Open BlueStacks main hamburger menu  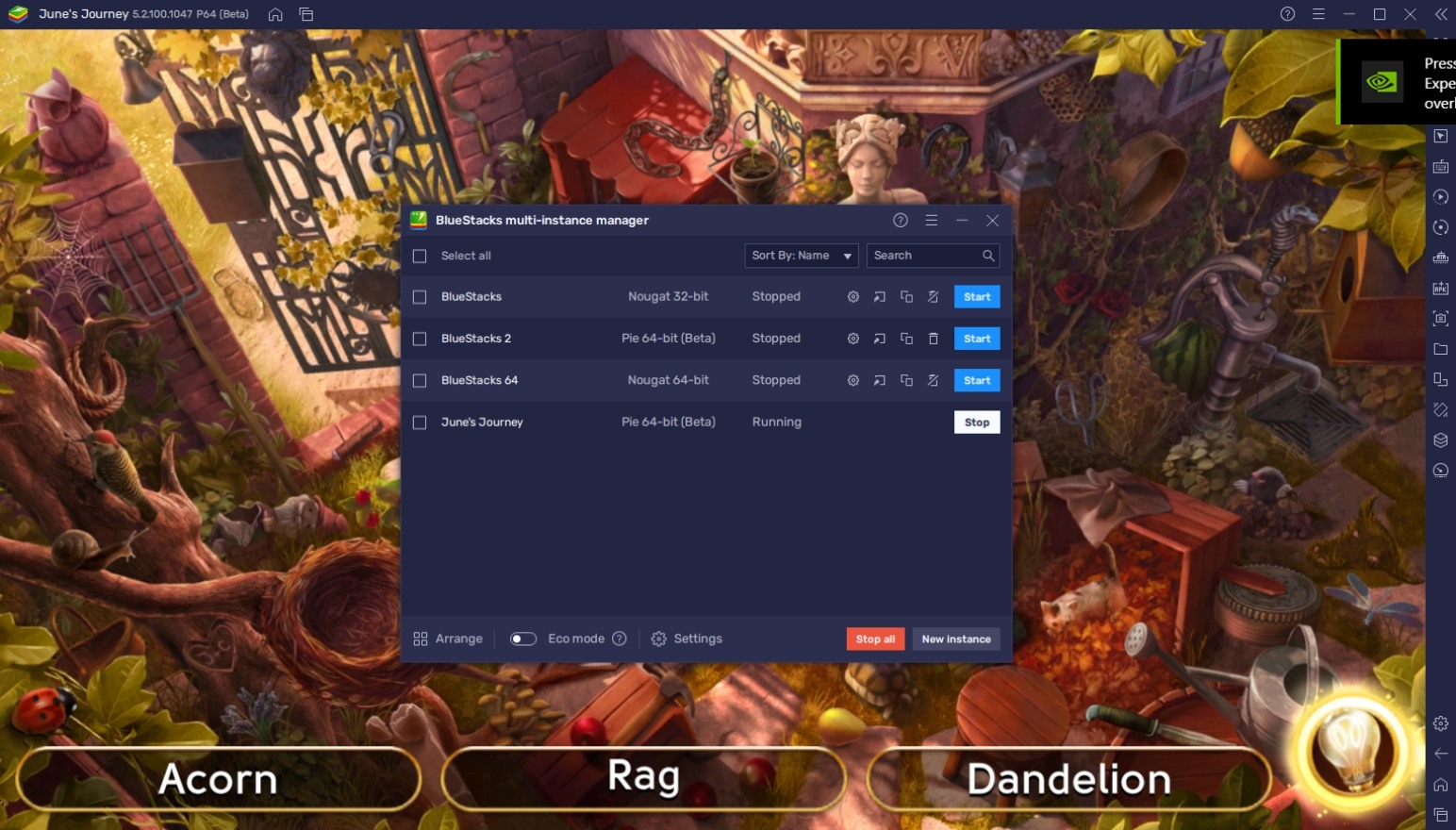[1318, 14]
